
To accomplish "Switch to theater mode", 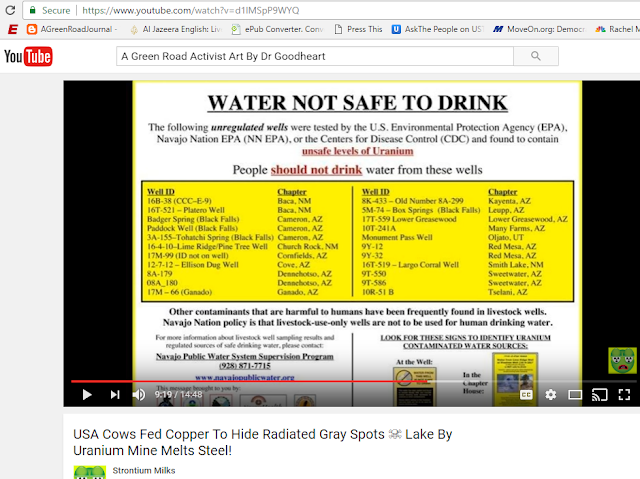I will pyautogui.click(x=575, y=395).
